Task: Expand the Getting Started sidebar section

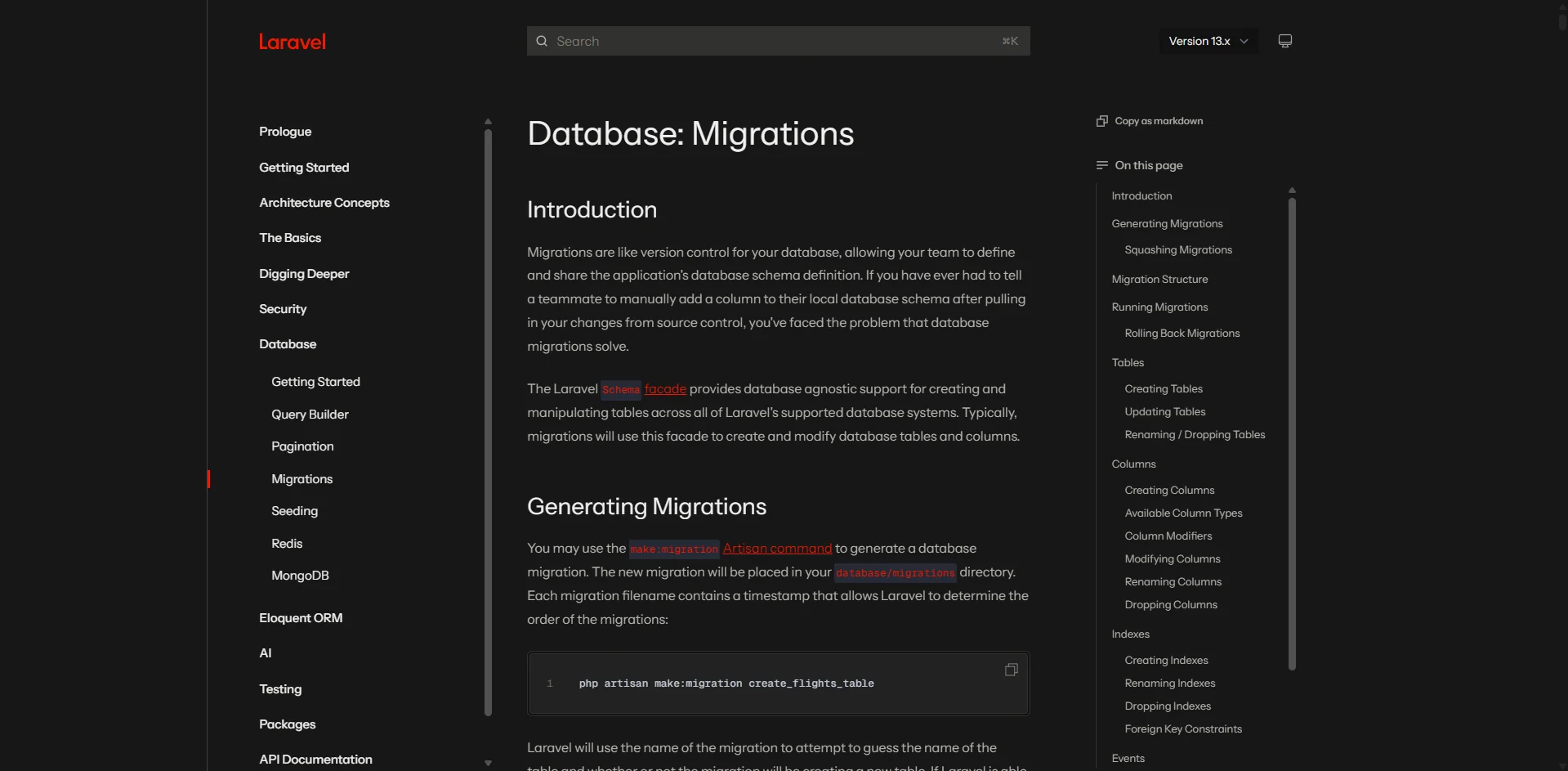Action: tap(304, 168)
